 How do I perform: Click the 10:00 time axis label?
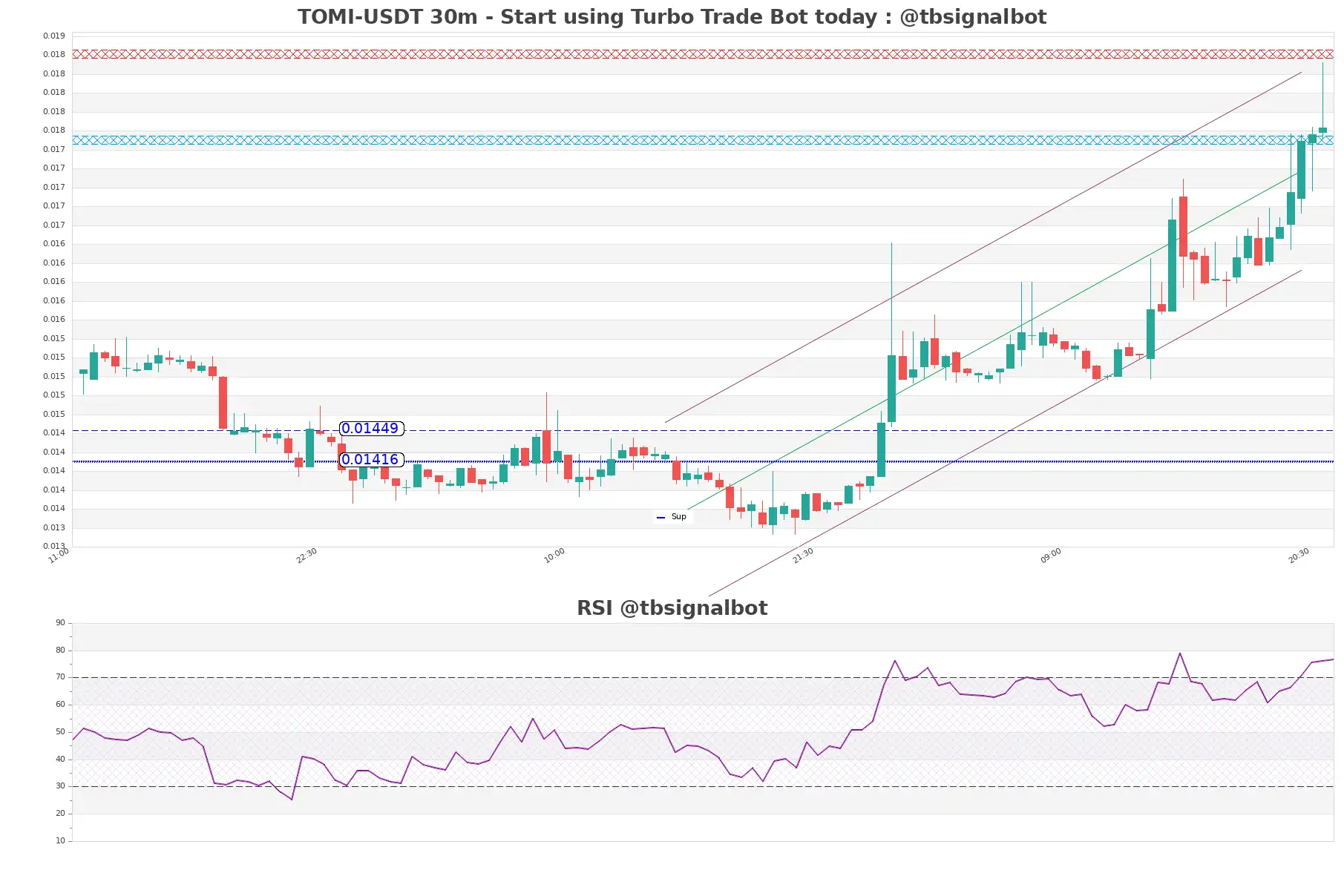click(x=554, y=556)
